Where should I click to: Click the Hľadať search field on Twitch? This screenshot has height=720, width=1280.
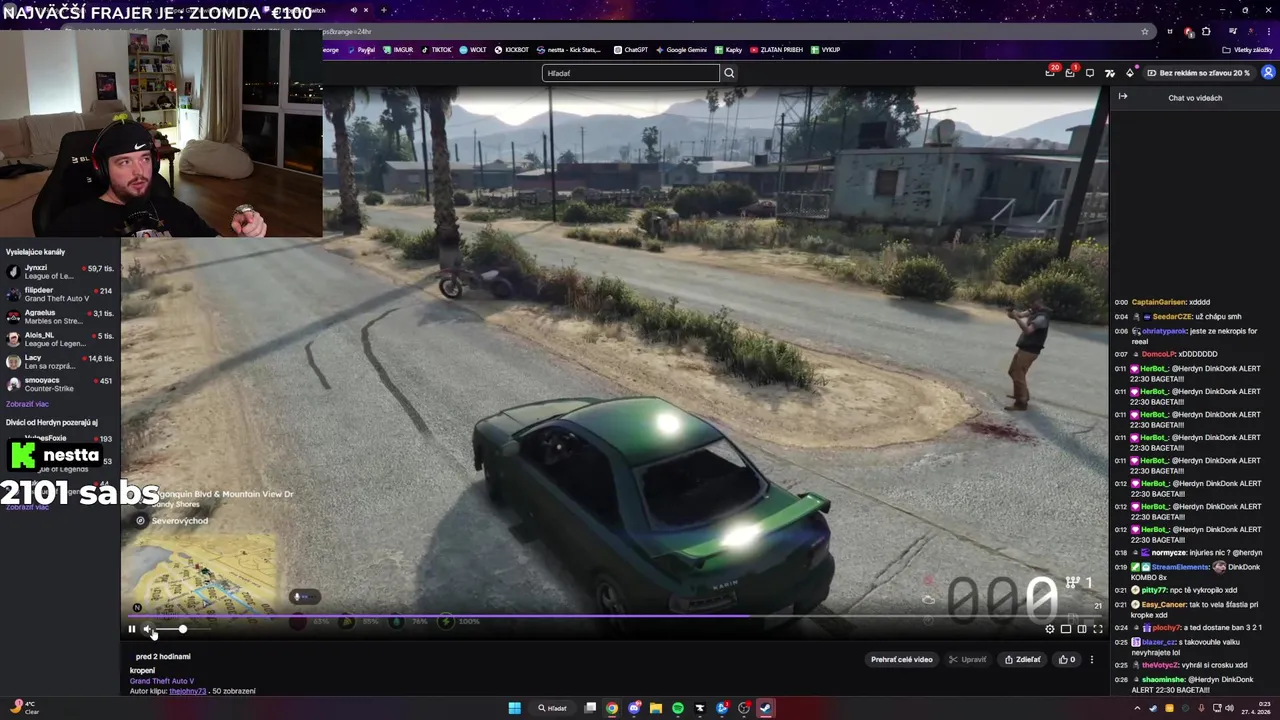630,73
